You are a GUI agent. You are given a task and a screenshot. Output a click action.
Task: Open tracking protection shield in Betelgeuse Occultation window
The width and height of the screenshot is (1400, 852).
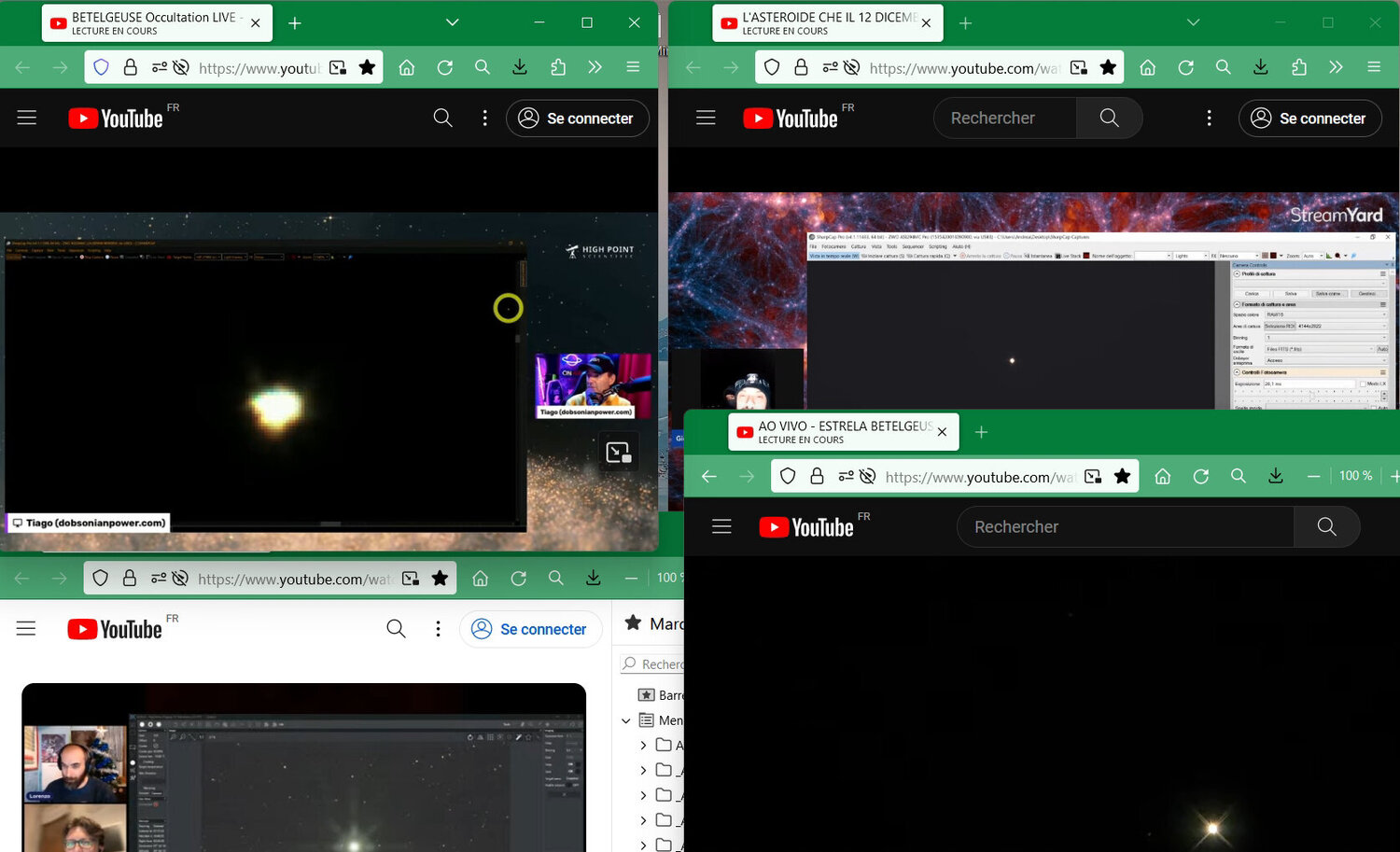pyautogui.click(x=102, y=67)
